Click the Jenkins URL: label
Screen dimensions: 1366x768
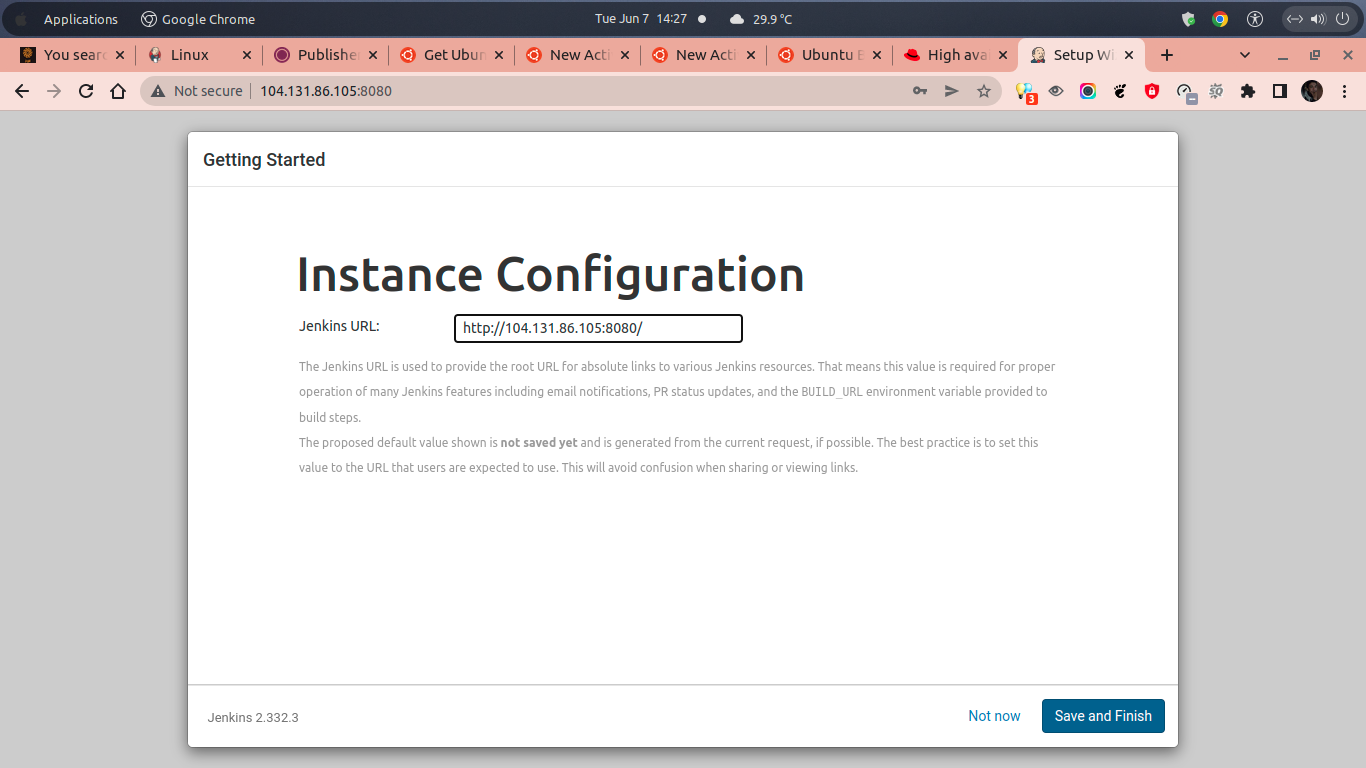click(339, 326)
